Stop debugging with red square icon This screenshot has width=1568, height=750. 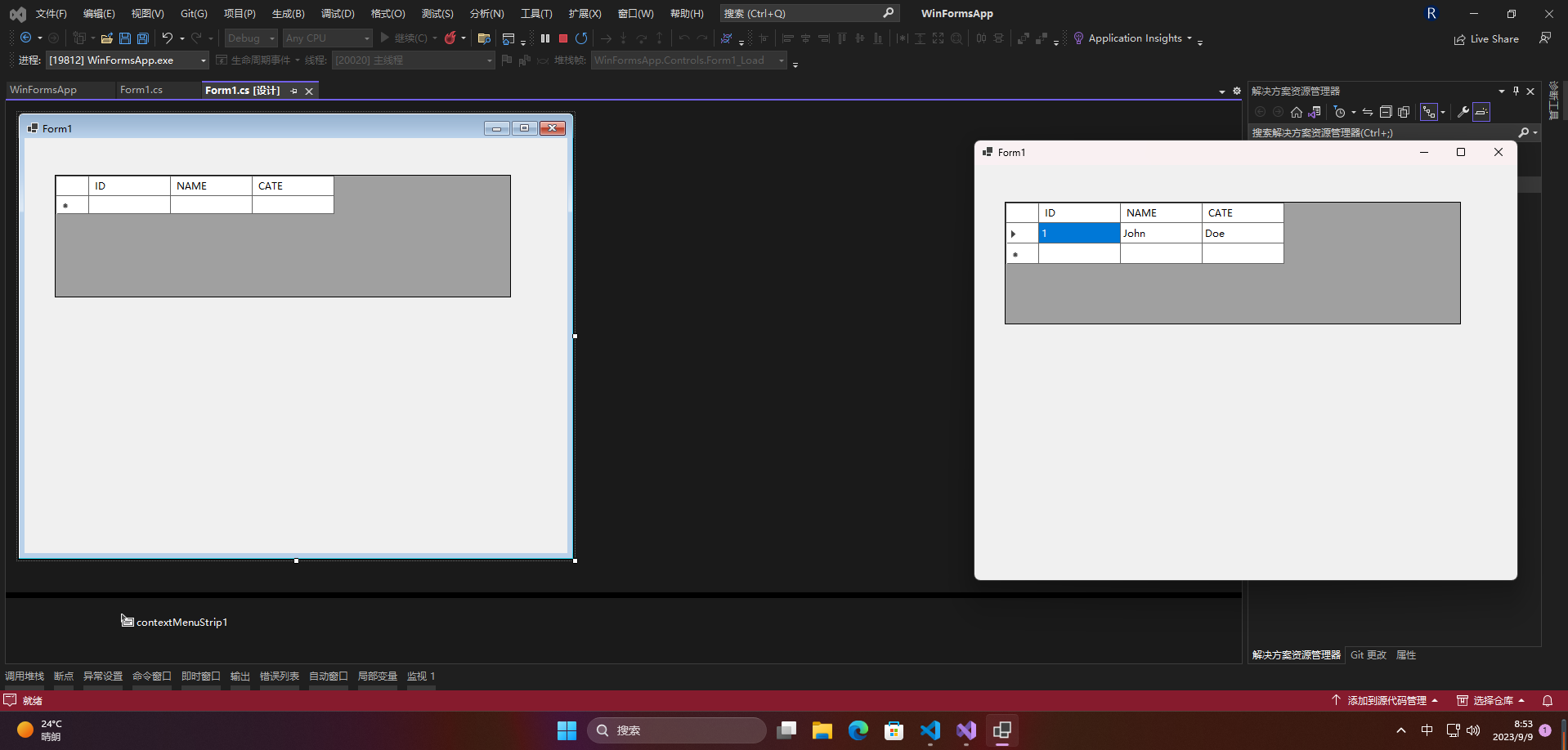[563, 38]
